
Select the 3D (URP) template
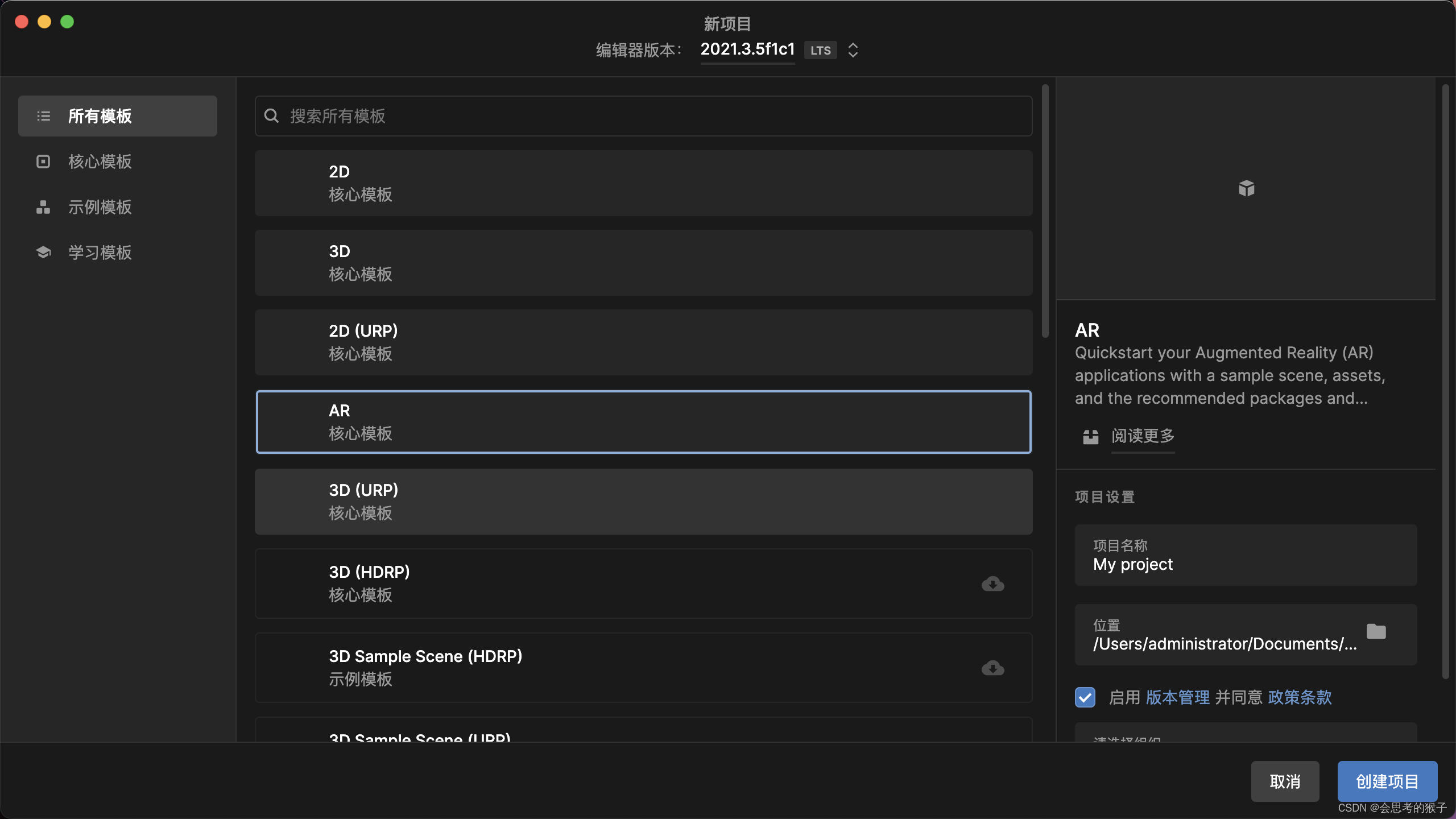point(643,501)
